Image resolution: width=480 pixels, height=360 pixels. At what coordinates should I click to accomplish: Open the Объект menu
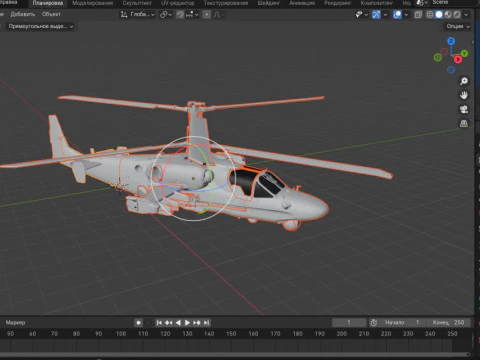point(51,14)
